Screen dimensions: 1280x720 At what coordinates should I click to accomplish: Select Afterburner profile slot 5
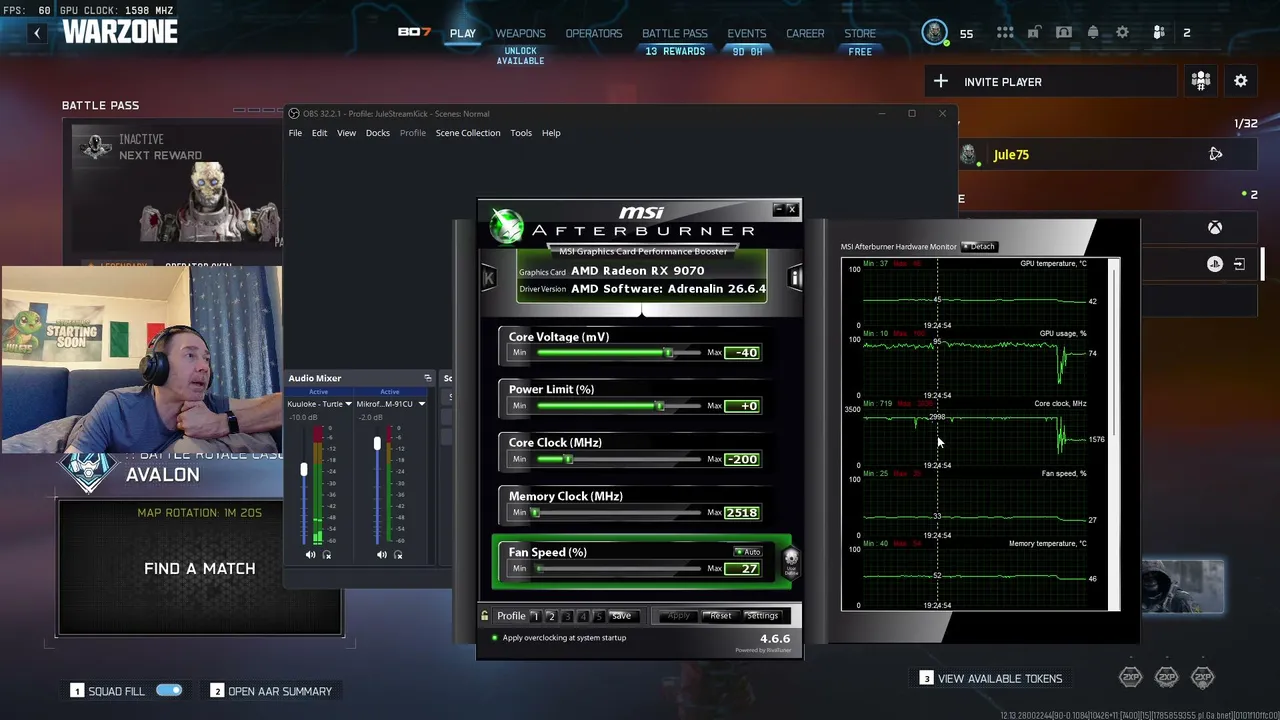click(x=599, y=616)
